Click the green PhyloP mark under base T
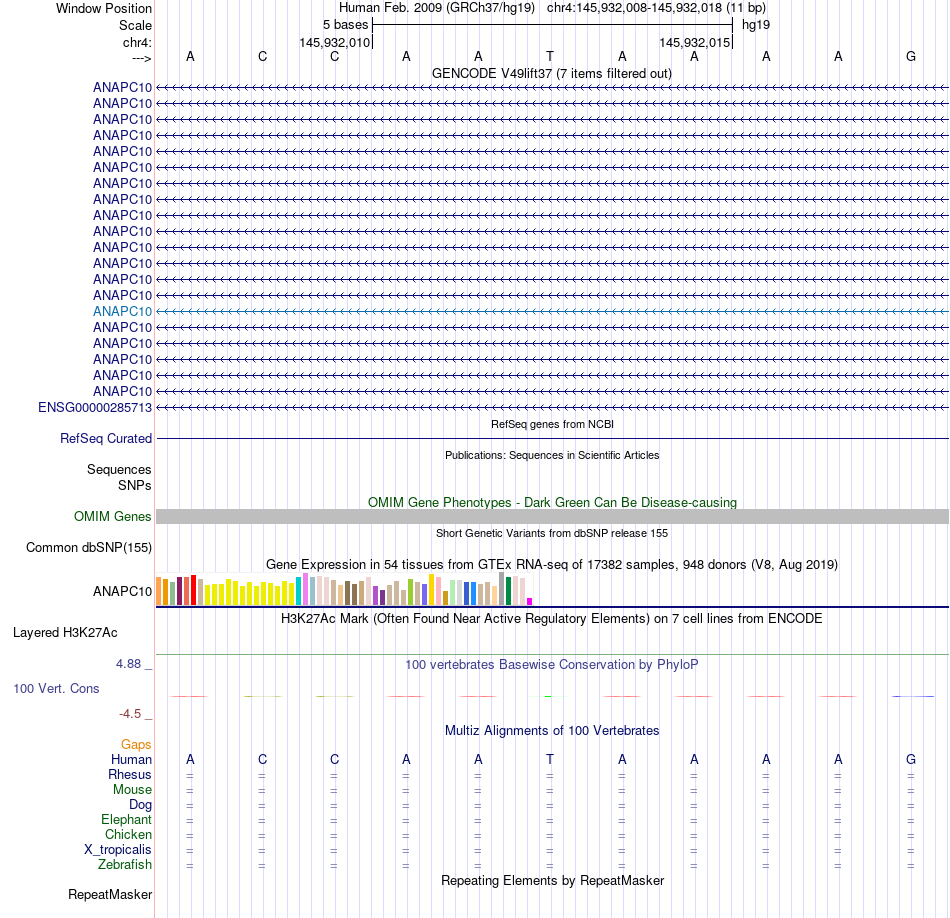 [x=549, y=696]
